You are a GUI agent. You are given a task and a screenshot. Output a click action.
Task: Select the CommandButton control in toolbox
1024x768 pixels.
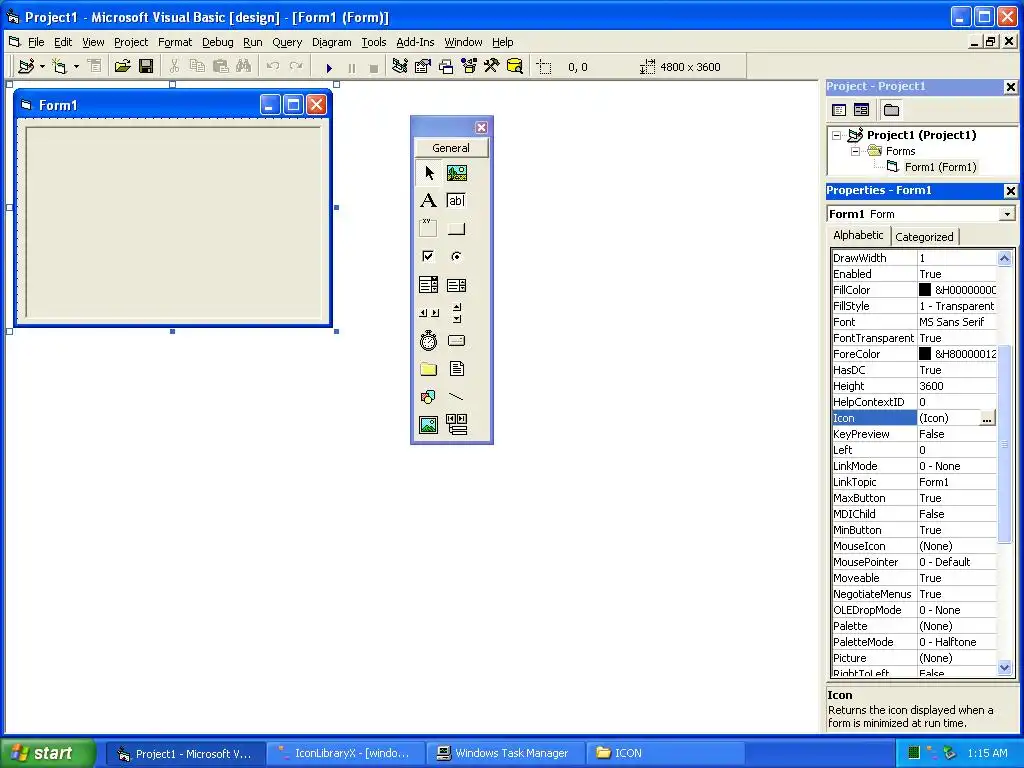coord(456,228)
